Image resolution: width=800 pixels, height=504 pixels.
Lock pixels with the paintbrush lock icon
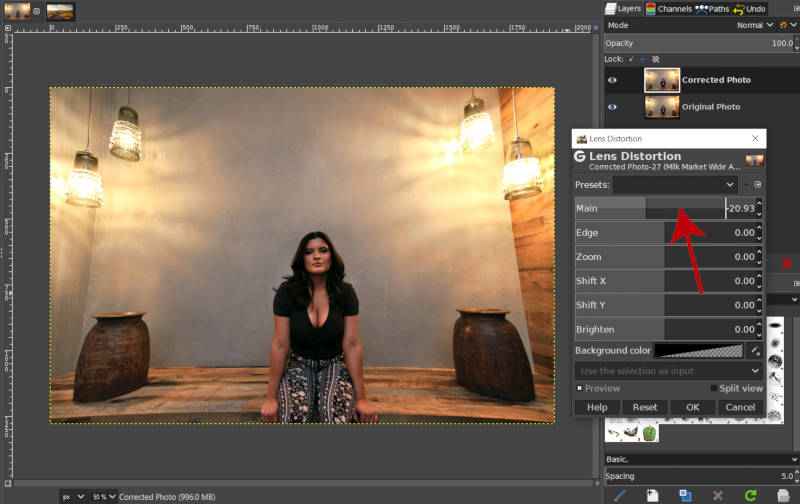(631, 59)
